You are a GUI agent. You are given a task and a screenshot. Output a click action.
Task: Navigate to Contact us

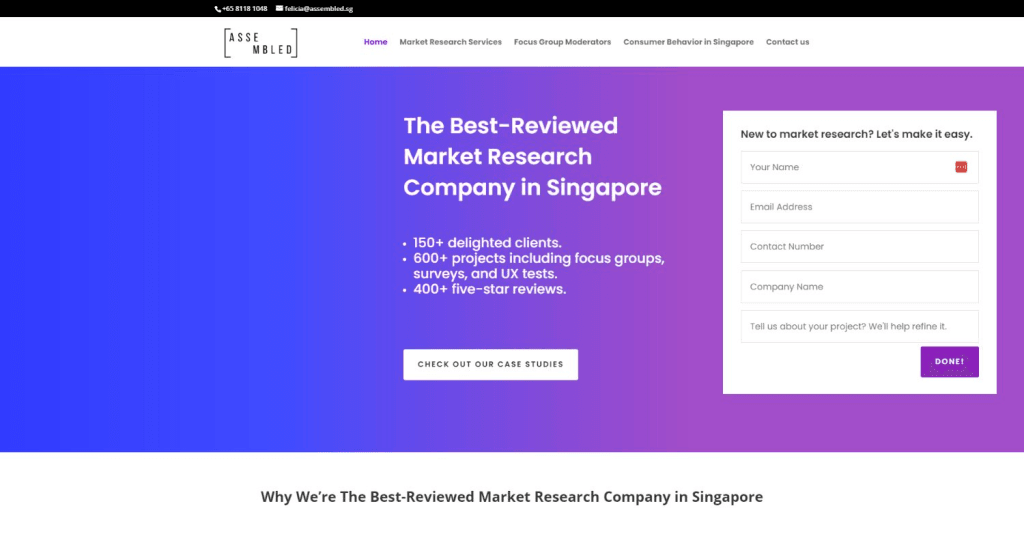[788, 42]
